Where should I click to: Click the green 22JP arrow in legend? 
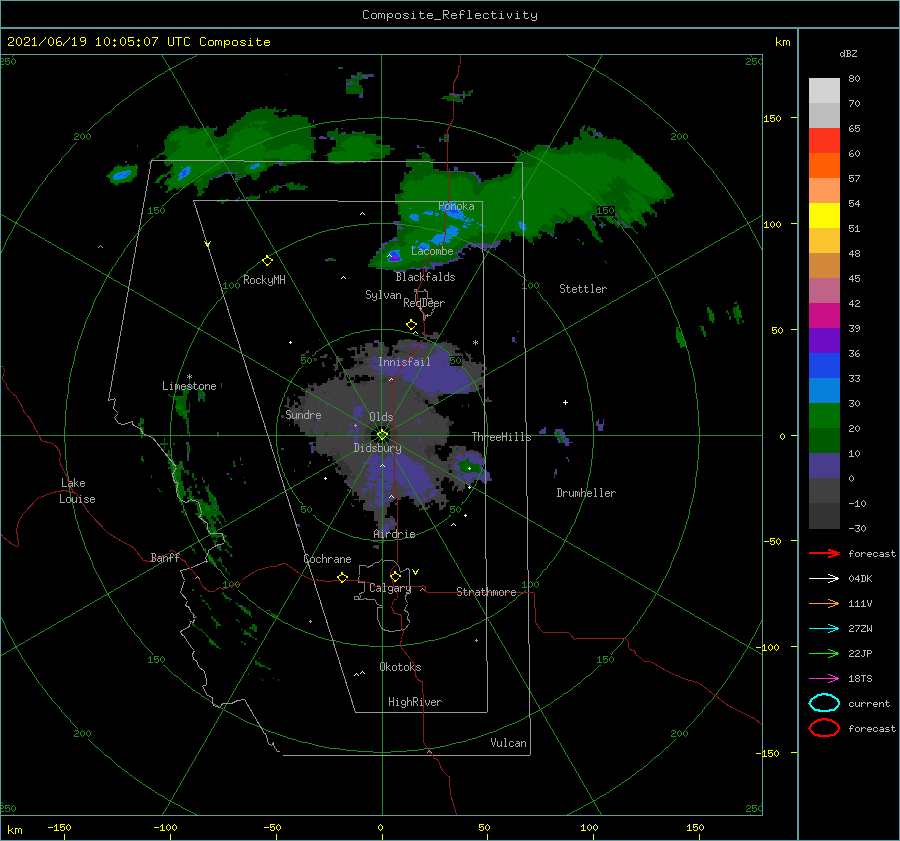click(824, 653)
